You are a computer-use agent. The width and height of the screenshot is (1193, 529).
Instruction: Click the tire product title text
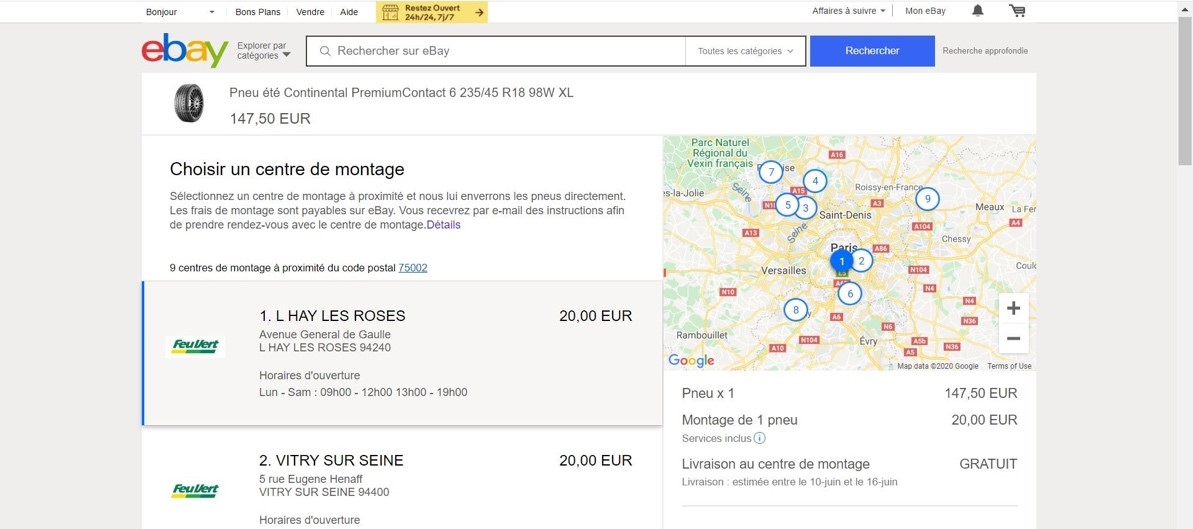coord(402,93)
